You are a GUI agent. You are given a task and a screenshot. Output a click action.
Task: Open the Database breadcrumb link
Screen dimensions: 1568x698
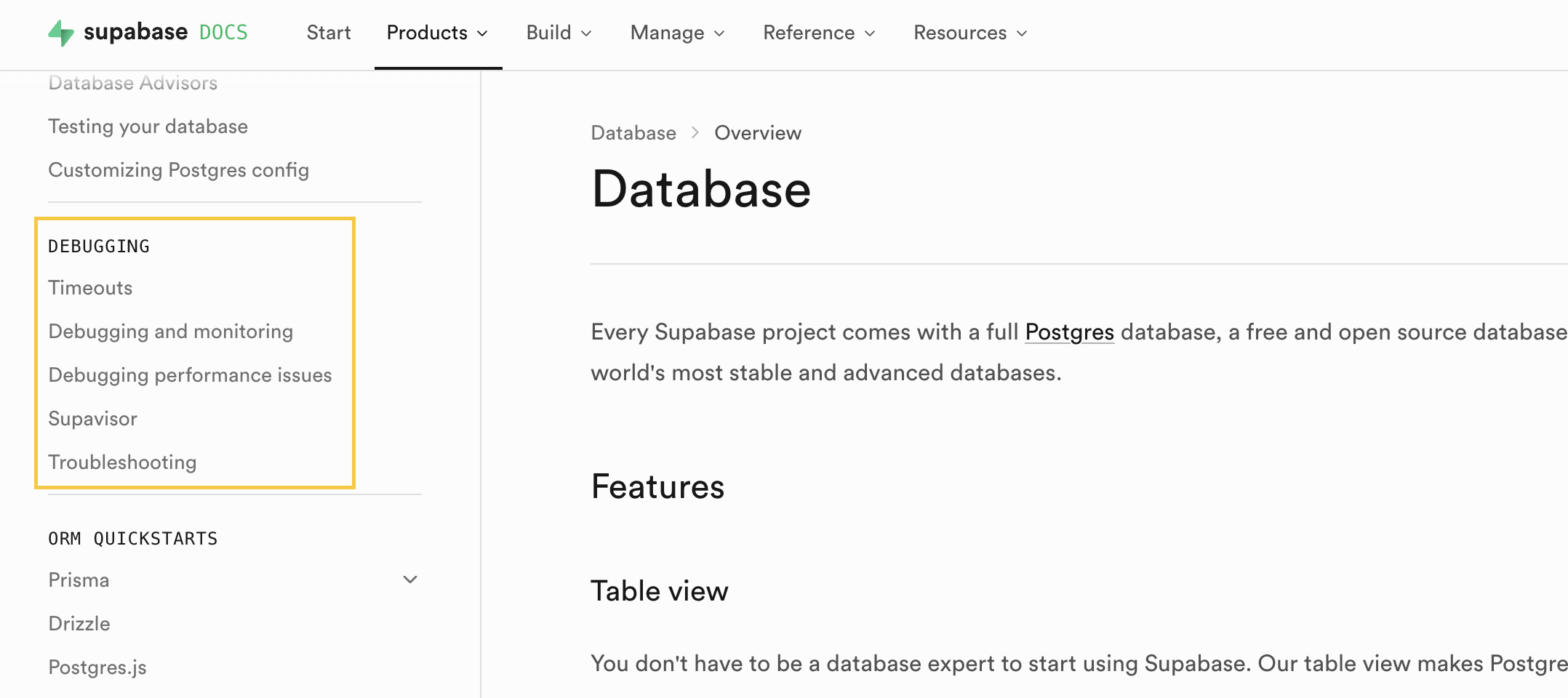click(x=632, y=132)
